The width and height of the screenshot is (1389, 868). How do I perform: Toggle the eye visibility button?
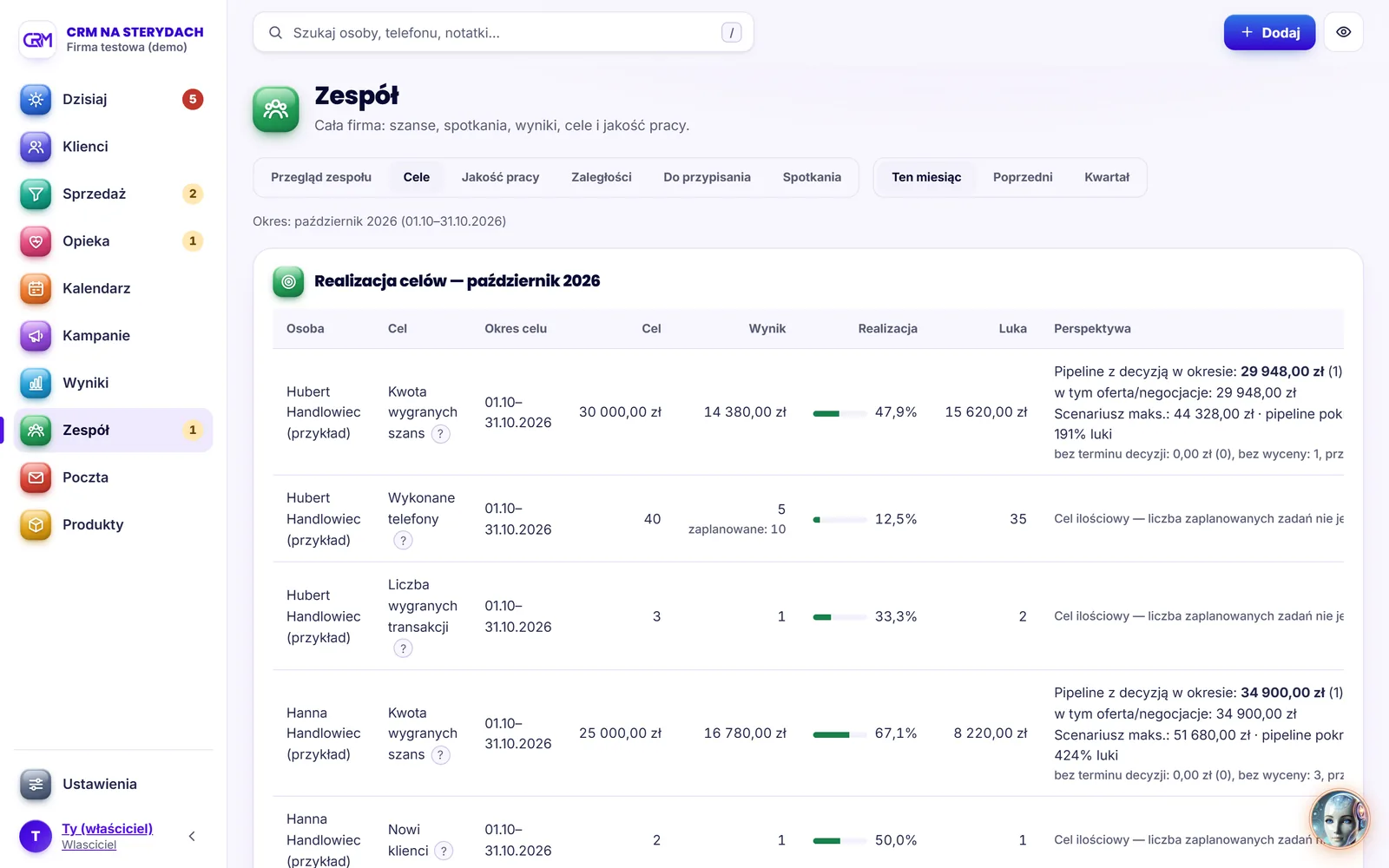1343,32
